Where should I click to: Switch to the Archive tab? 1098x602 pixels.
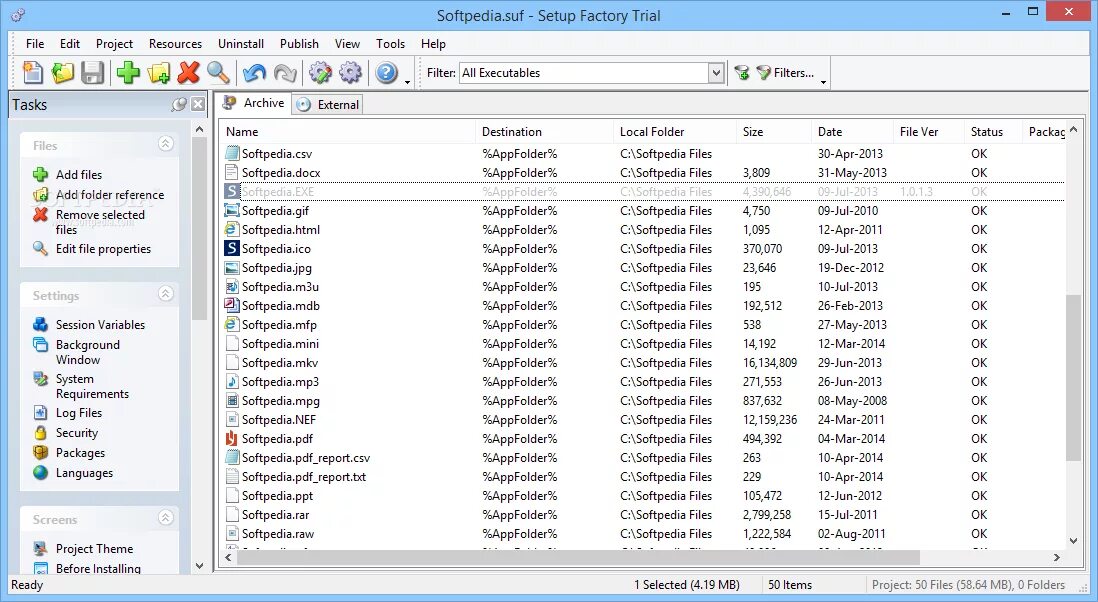(x=253, y=103)
